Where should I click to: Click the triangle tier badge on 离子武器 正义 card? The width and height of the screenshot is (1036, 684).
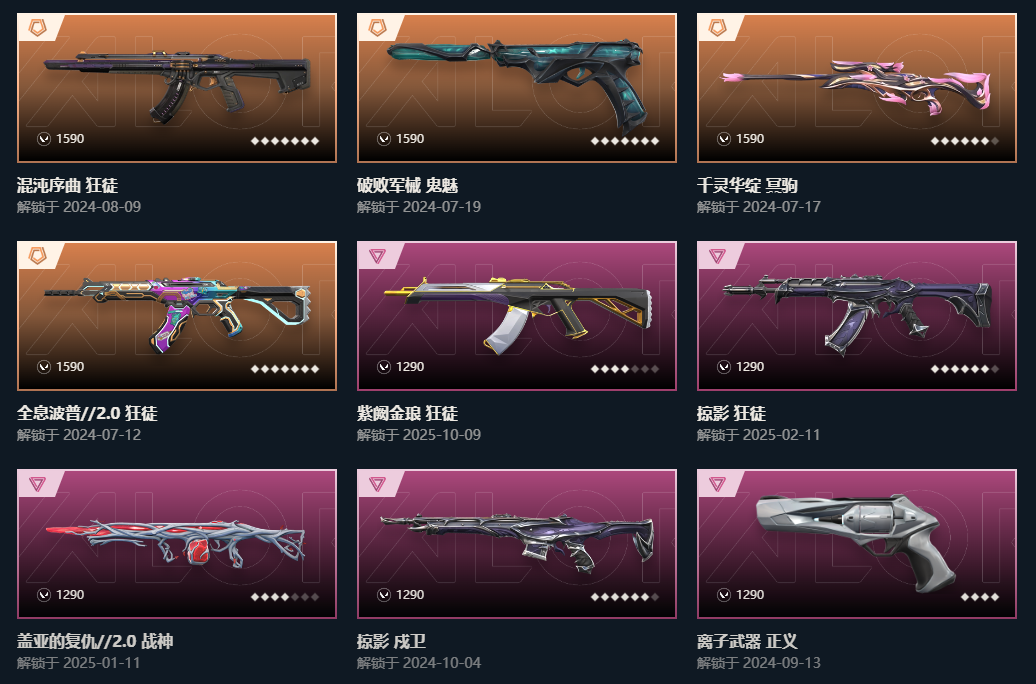[718, 484]
